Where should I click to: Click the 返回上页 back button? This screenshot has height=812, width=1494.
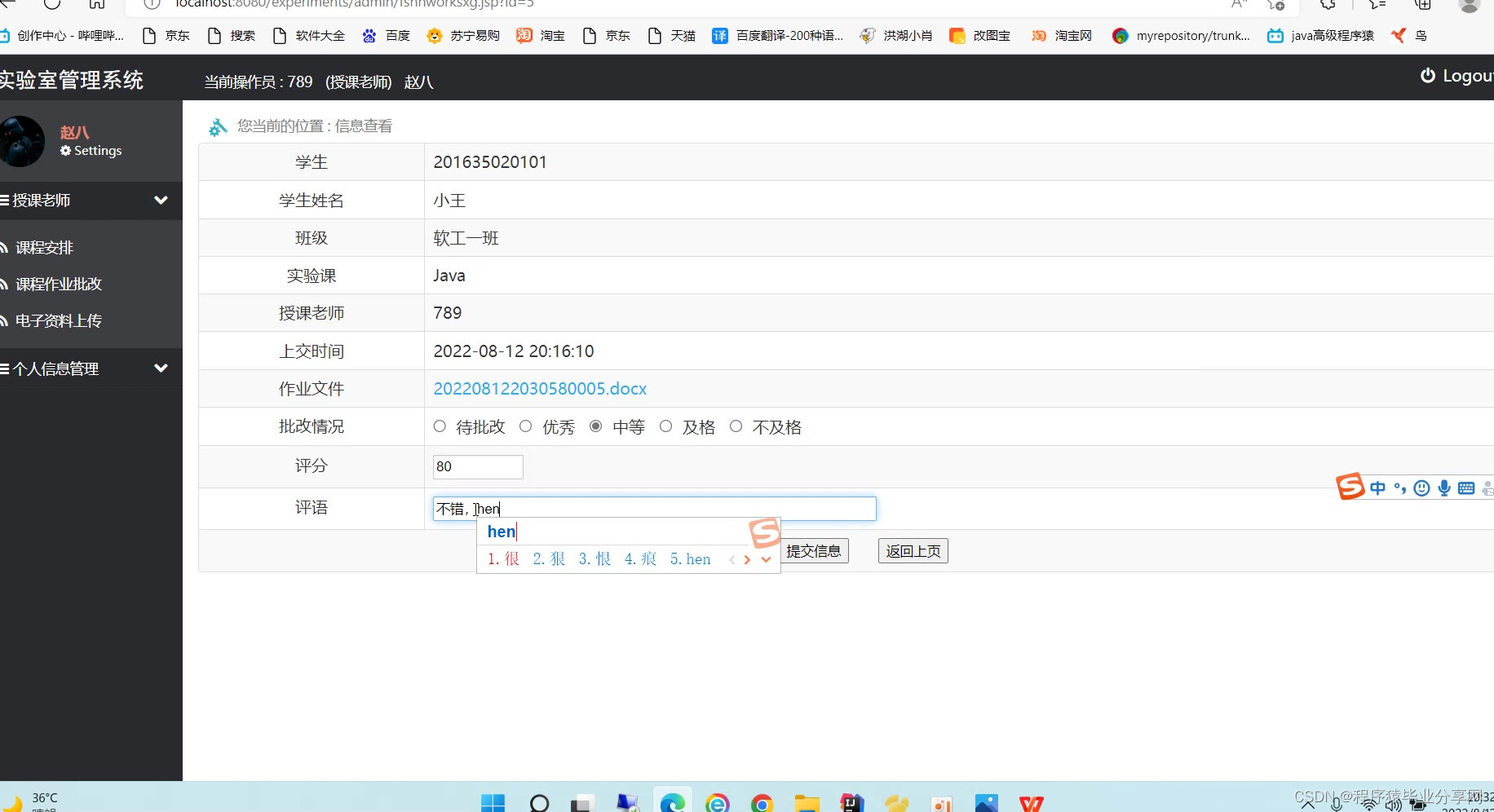tap(913, 551)
